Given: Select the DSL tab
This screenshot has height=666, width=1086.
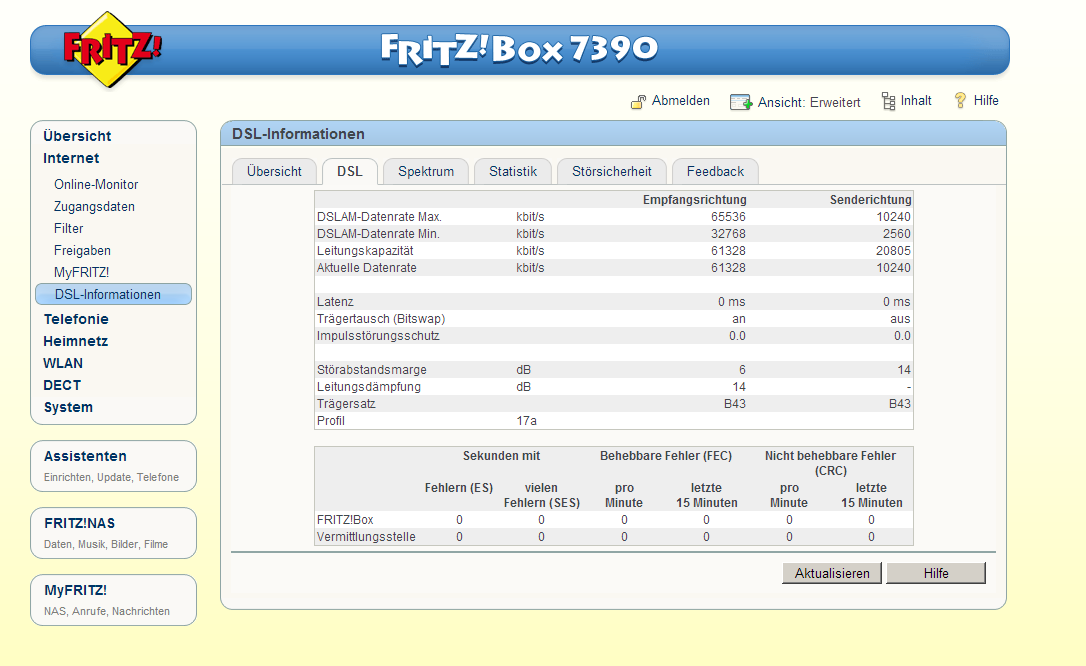Looking at the screenshot, I should (350, 172).
